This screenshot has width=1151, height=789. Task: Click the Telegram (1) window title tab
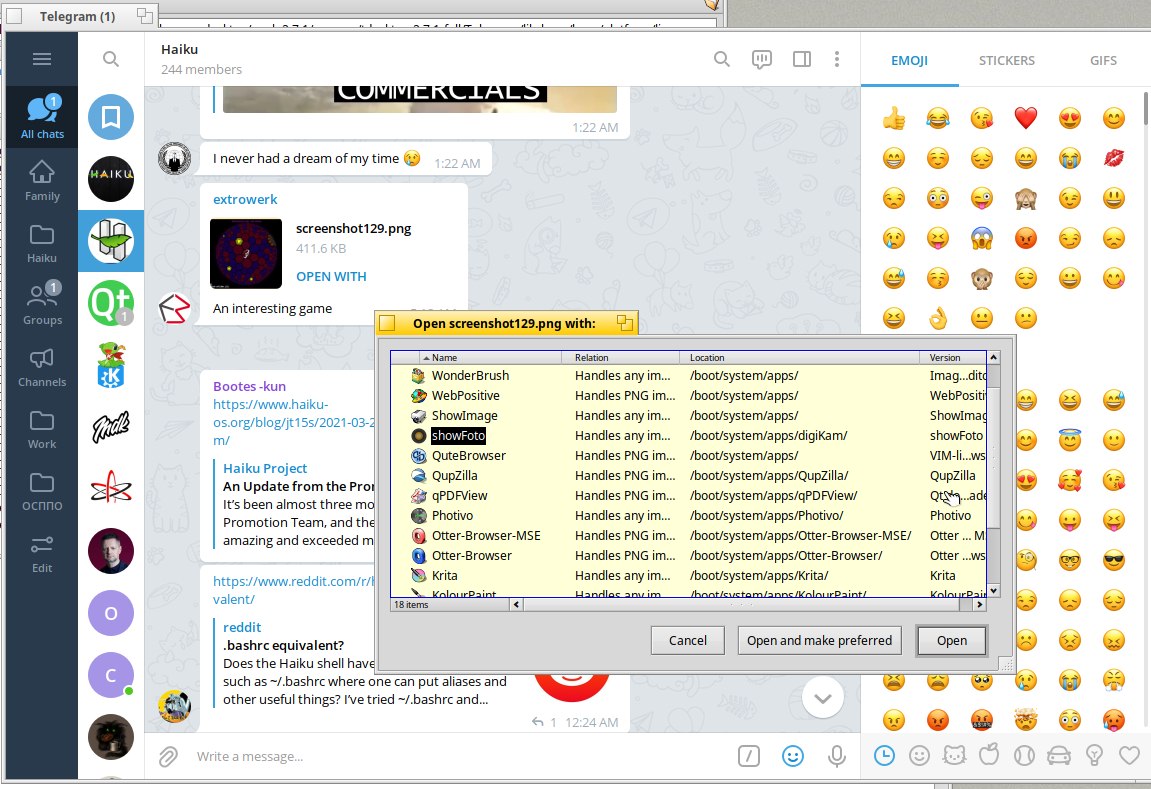77,16
